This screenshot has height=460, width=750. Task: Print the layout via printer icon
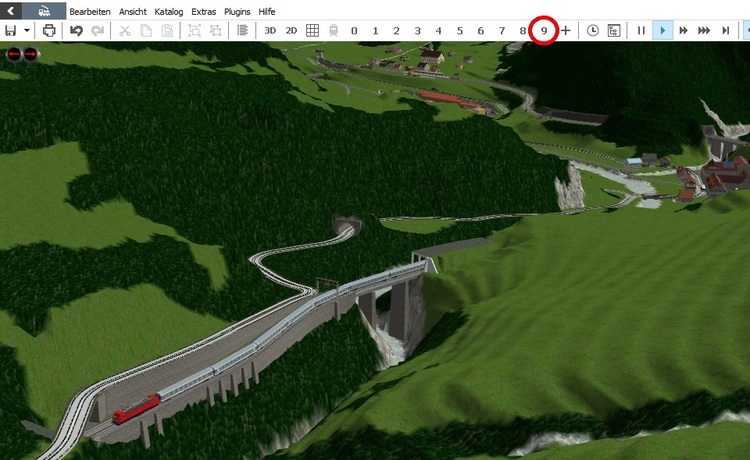[49, 31]
